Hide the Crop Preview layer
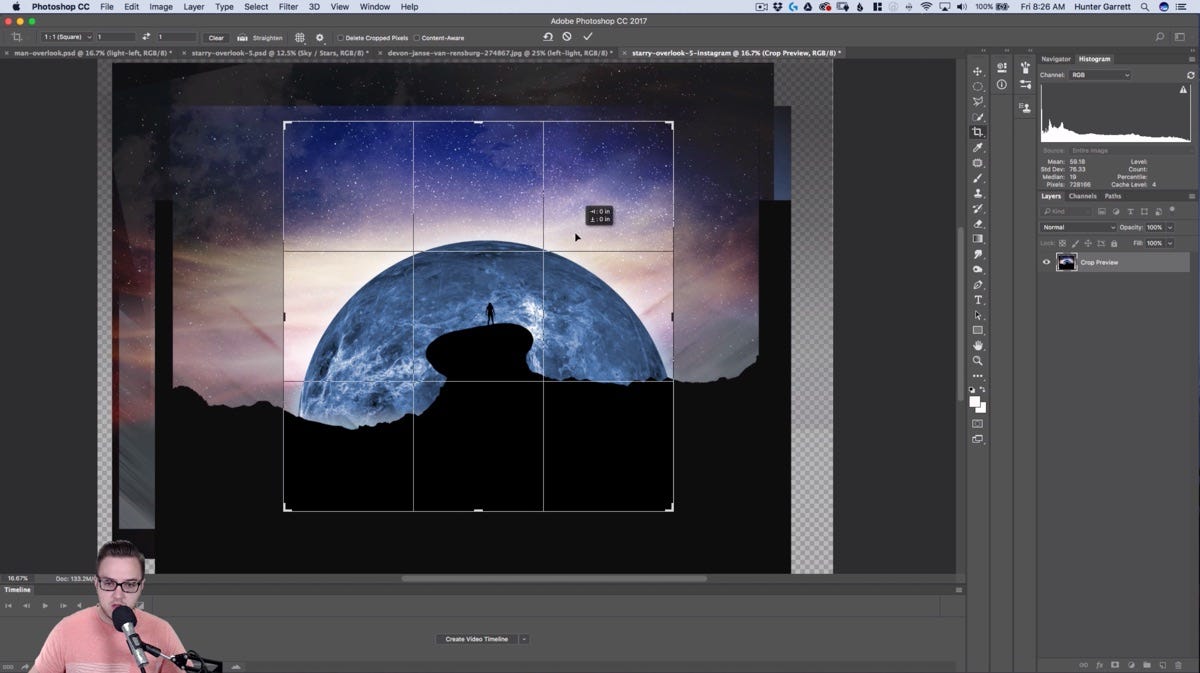The height and width of the screenshot is (673, 1200). point(1047,262)
